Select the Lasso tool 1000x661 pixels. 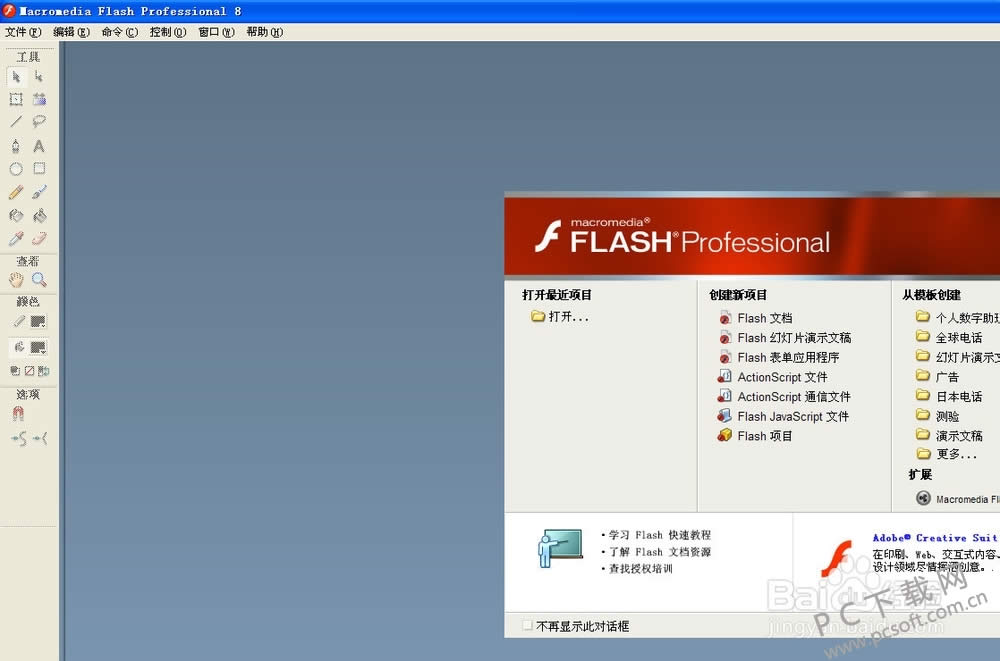(39, 122)
